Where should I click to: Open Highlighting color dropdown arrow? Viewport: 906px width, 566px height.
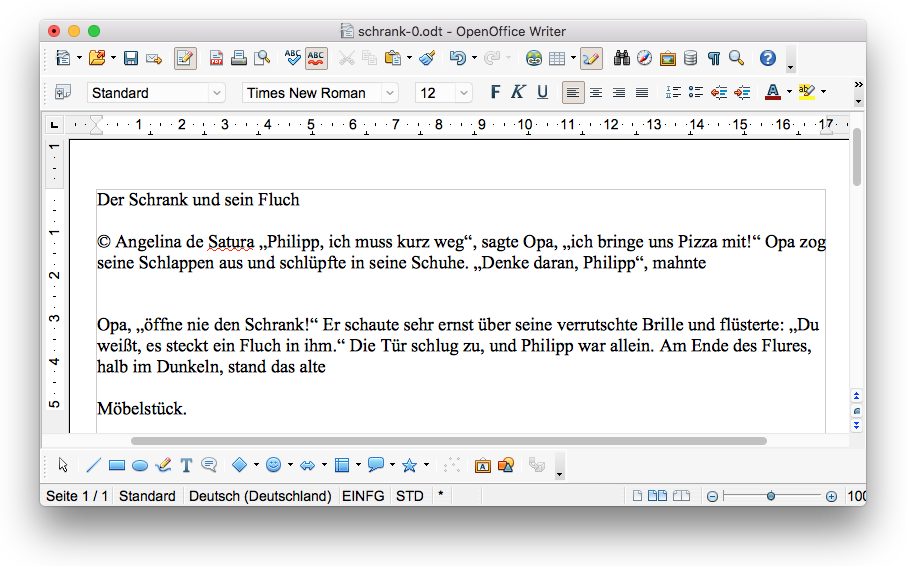(x=823, y=92)
